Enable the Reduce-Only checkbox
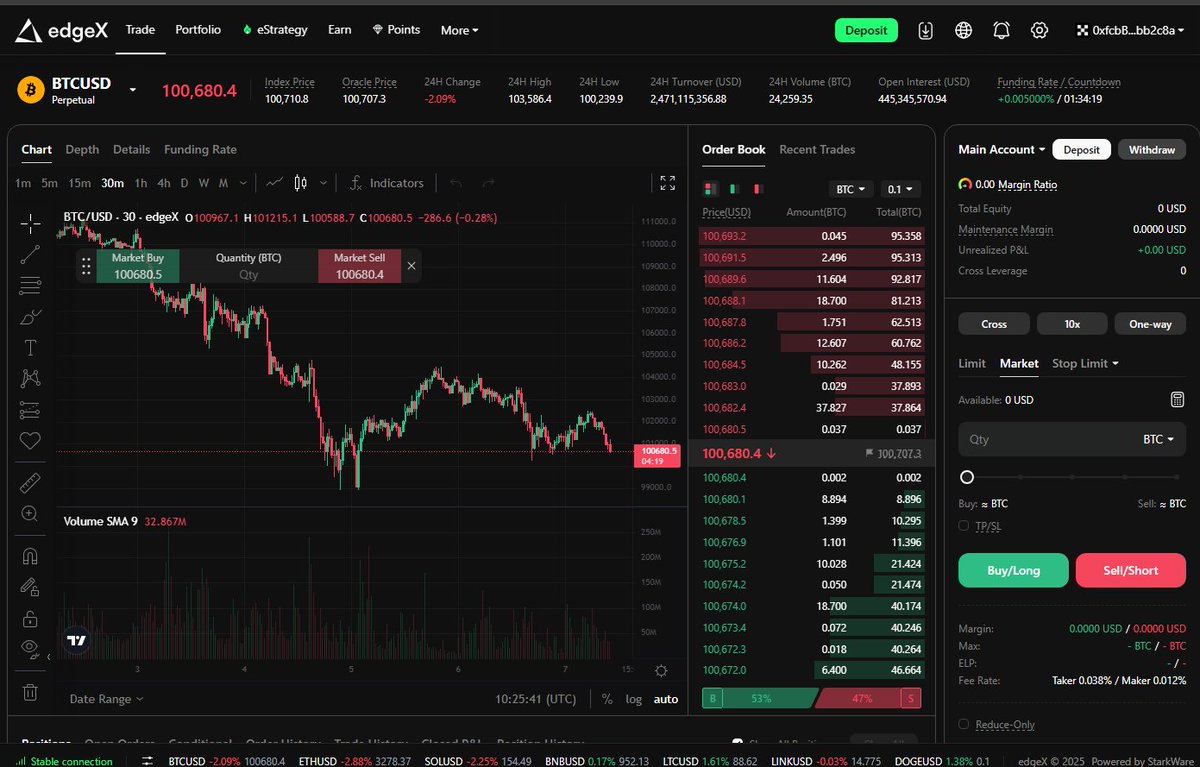The width and height of the screenshot is (1200, 767). pyautogui.click(x=964, y=724)
